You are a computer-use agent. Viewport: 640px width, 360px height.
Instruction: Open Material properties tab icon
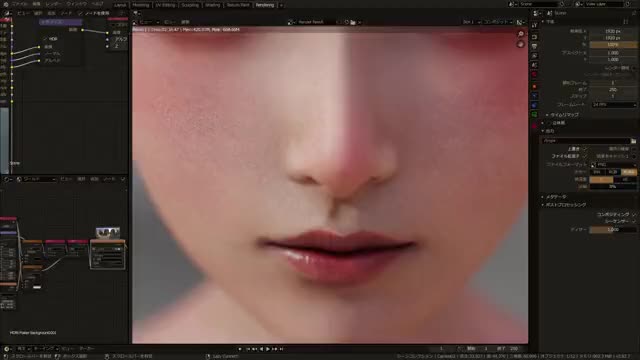(x=535, y=126)
